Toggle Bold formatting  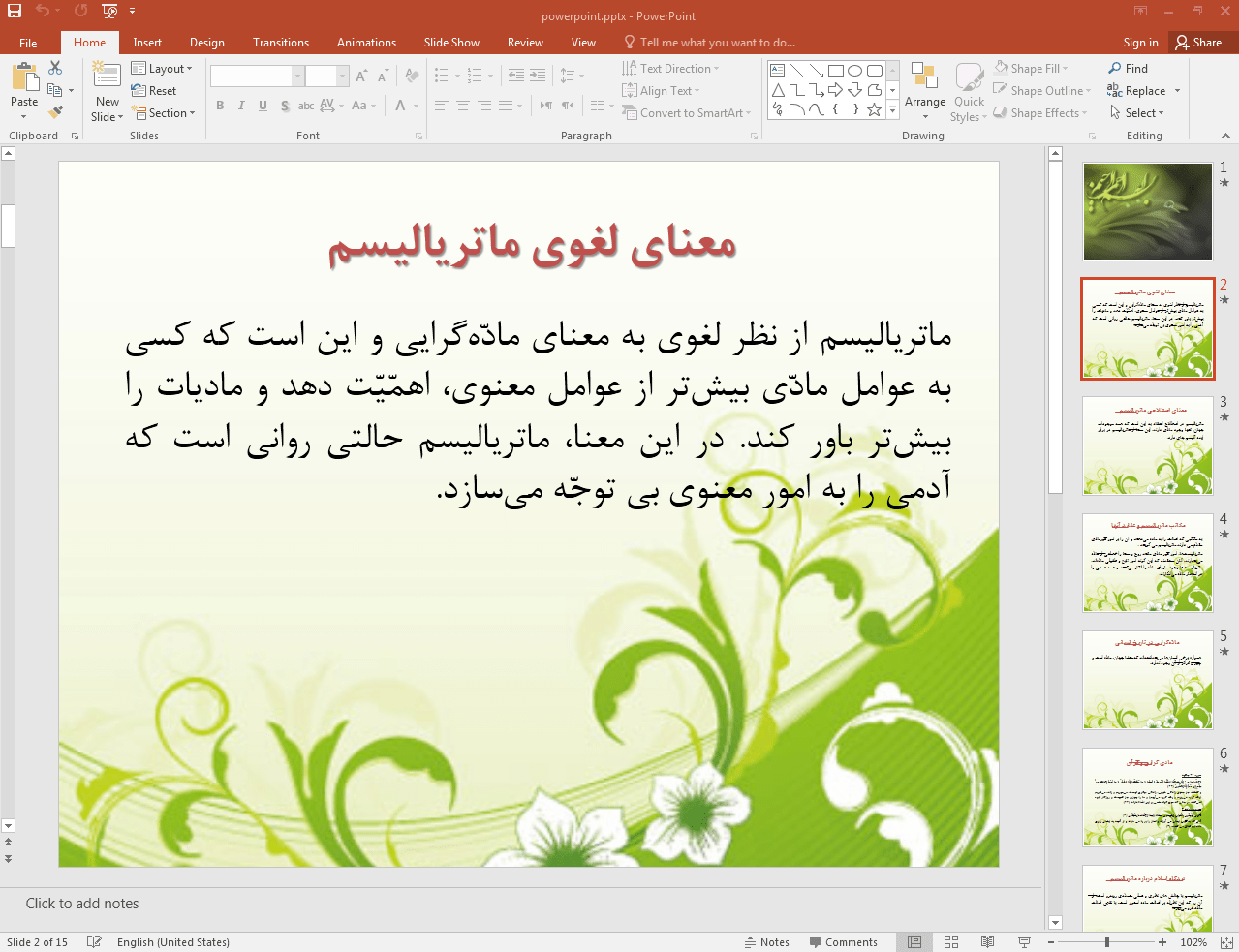(x=220, y=106)
